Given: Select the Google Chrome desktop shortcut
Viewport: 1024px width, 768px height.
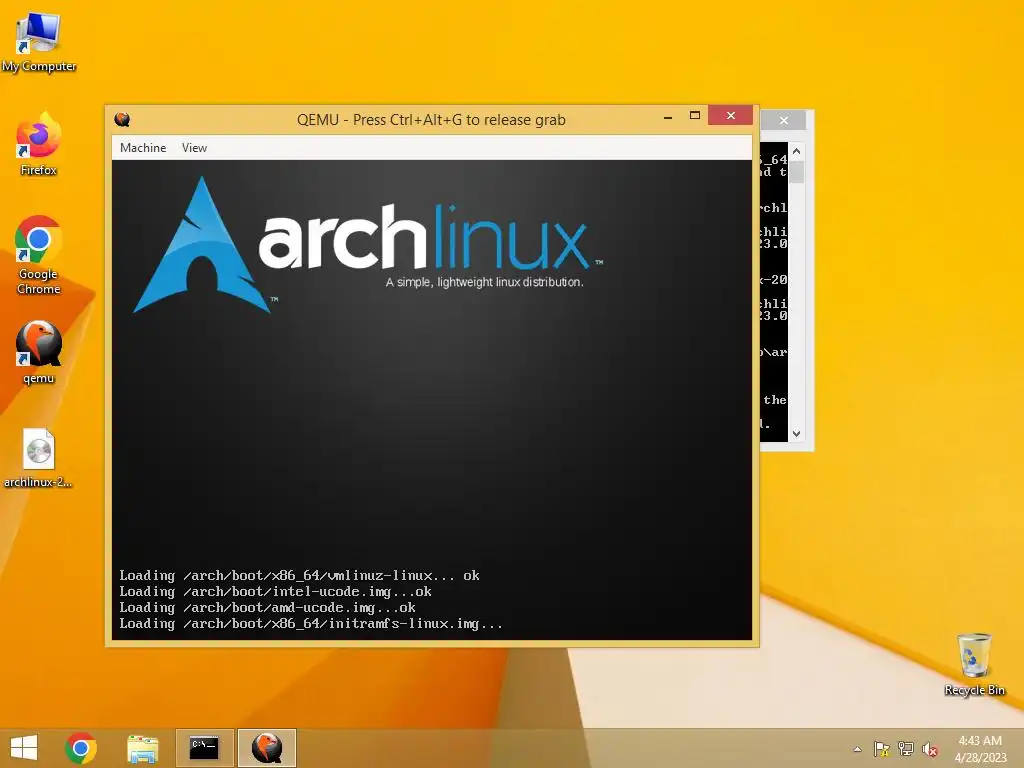Looking at the screenshot, I should coord(39,255).
